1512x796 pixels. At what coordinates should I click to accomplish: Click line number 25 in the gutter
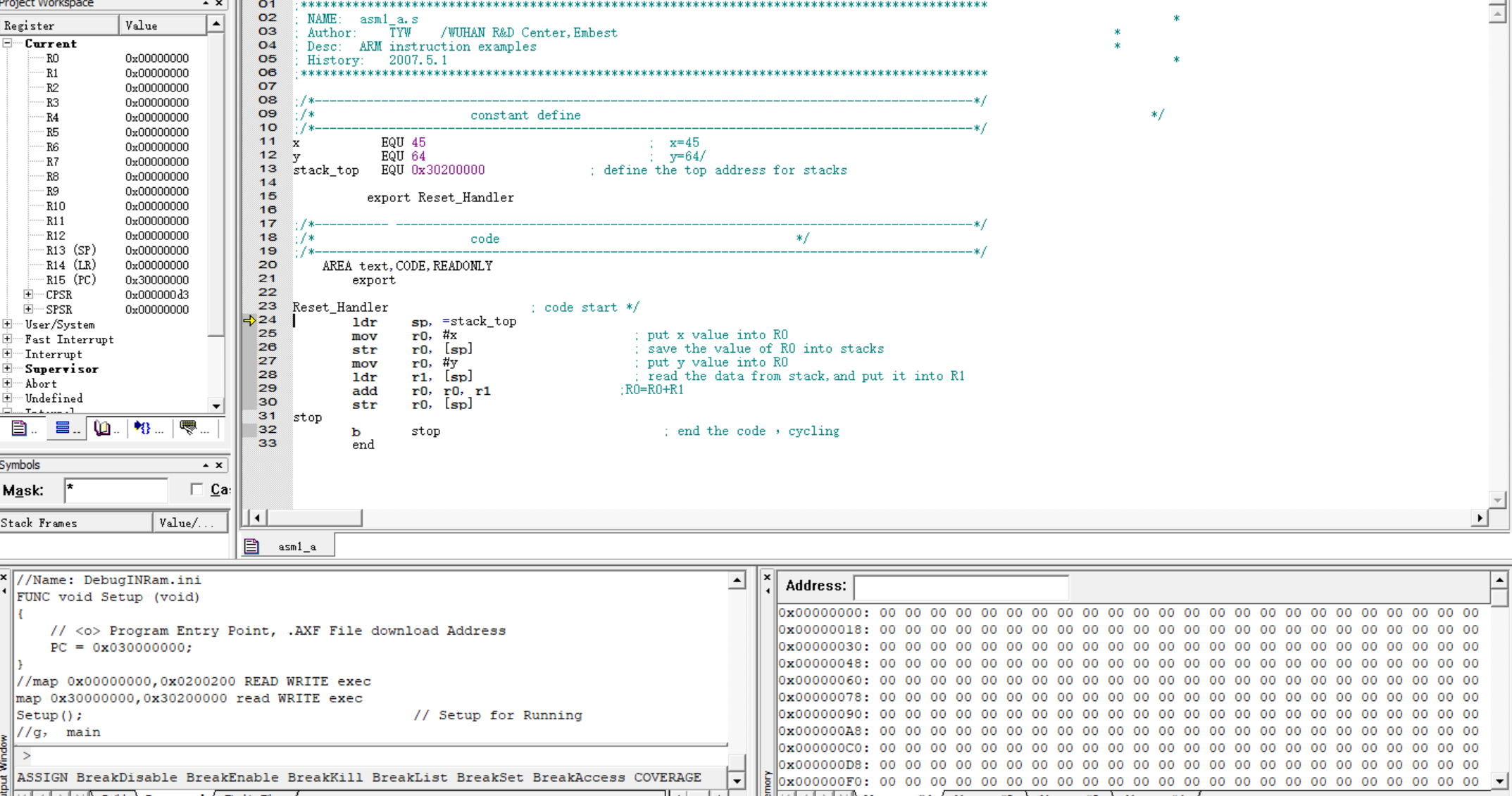pos(268,334)
